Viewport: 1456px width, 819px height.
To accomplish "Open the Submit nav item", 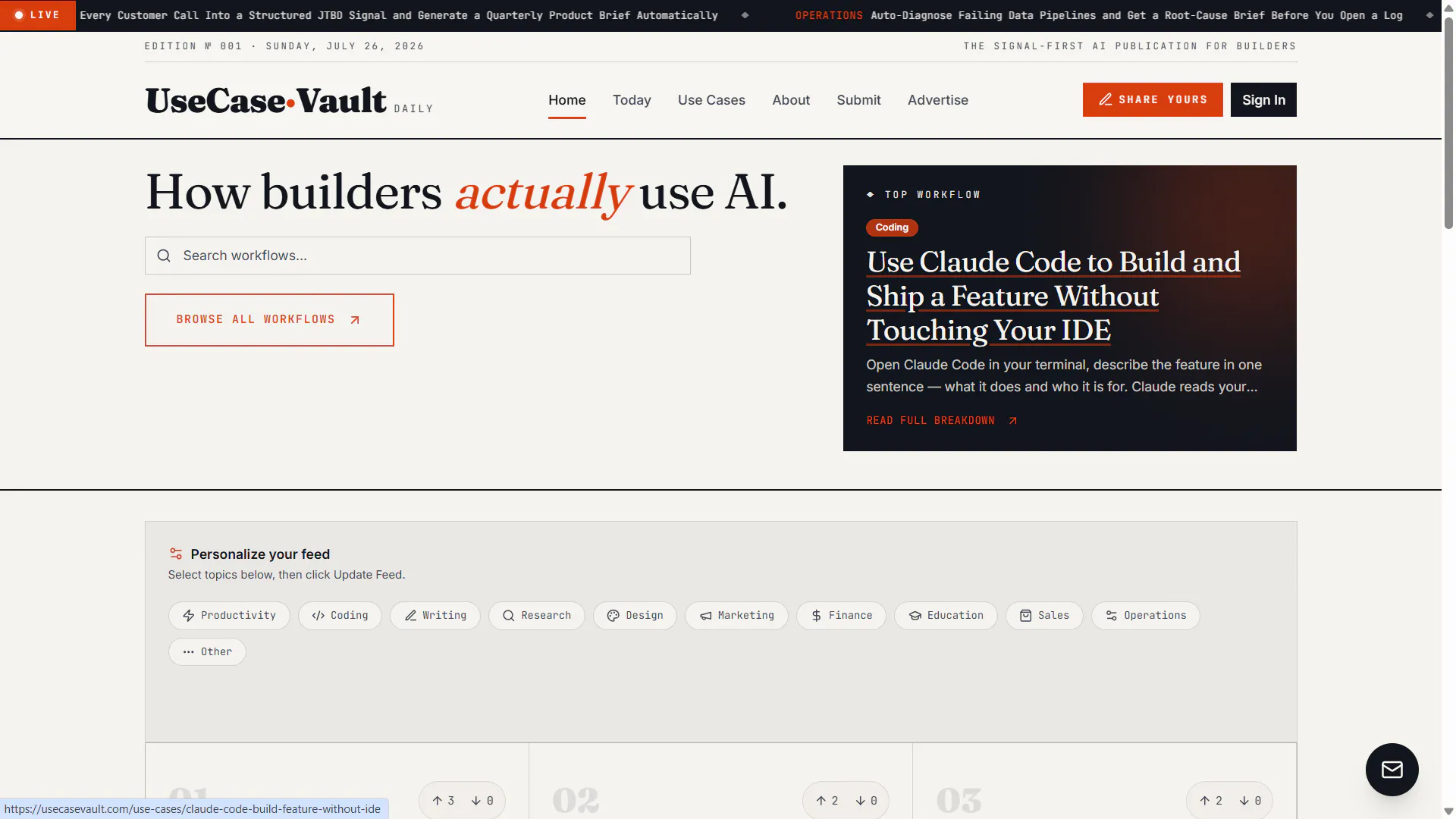I will click(x=858, y=100).
